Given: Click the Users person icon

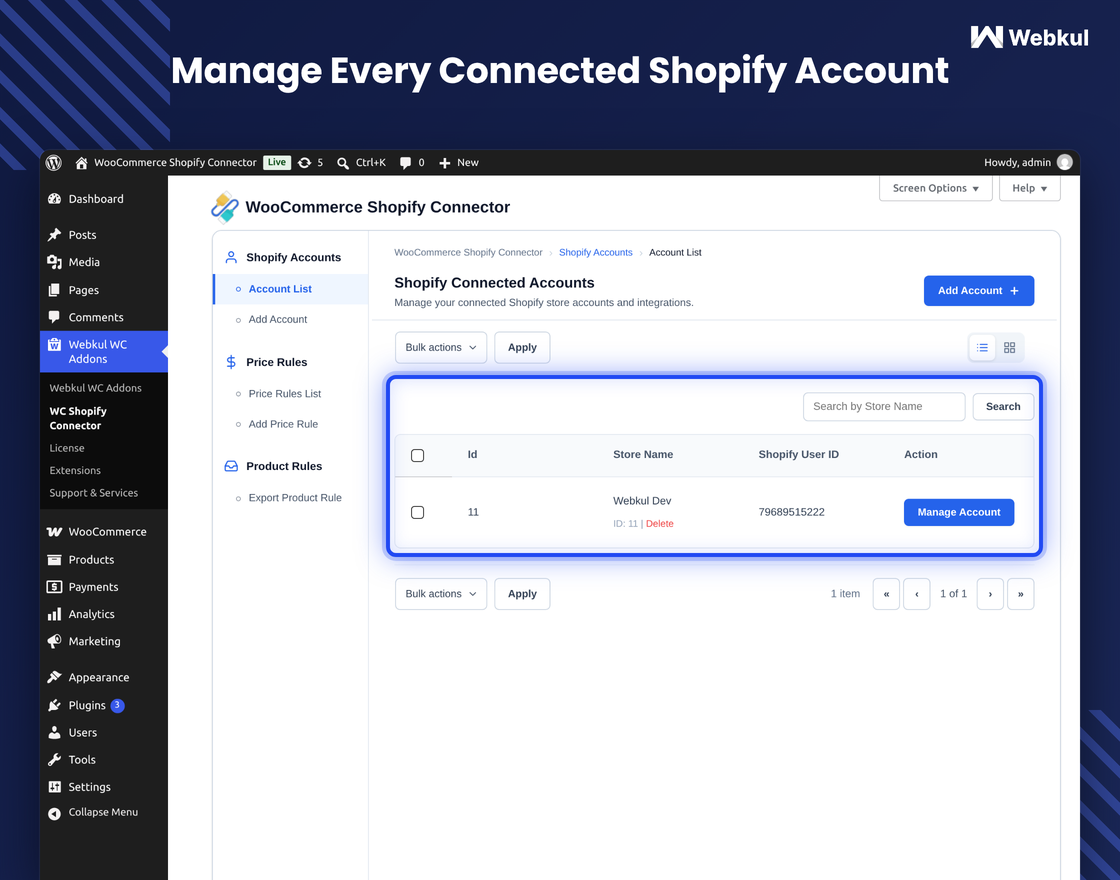Looking at the screenshot, I should point(54,732).
